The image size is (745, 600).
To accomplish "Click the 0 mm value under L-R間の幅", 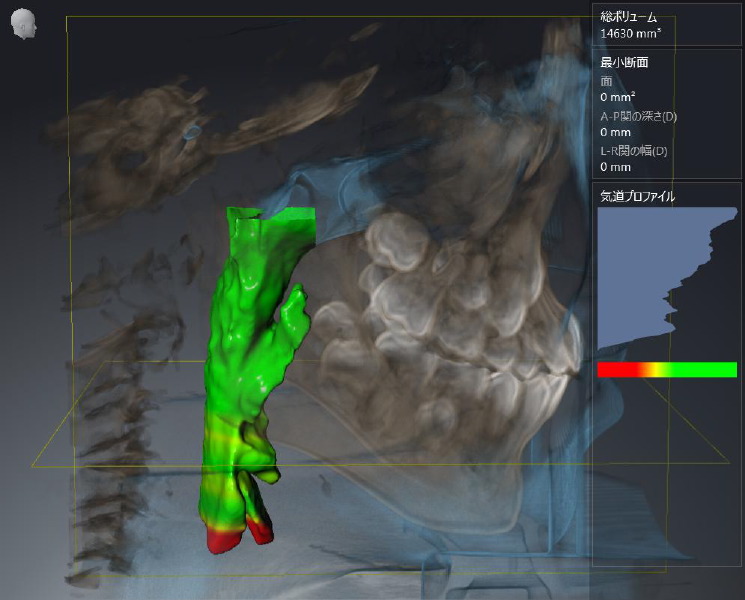I will click(615, 167).
